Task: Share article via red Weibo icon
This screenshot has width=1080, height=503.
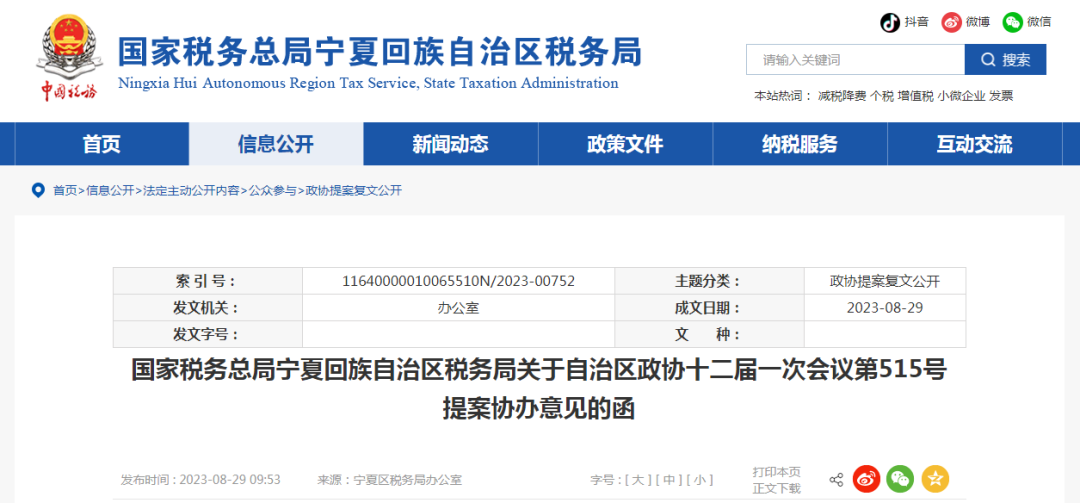Action: click(866, 480)
